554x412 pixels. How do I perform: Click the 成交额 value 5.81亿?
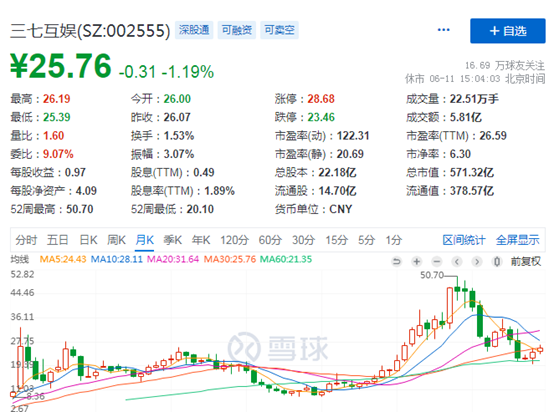tap(466, 117)
